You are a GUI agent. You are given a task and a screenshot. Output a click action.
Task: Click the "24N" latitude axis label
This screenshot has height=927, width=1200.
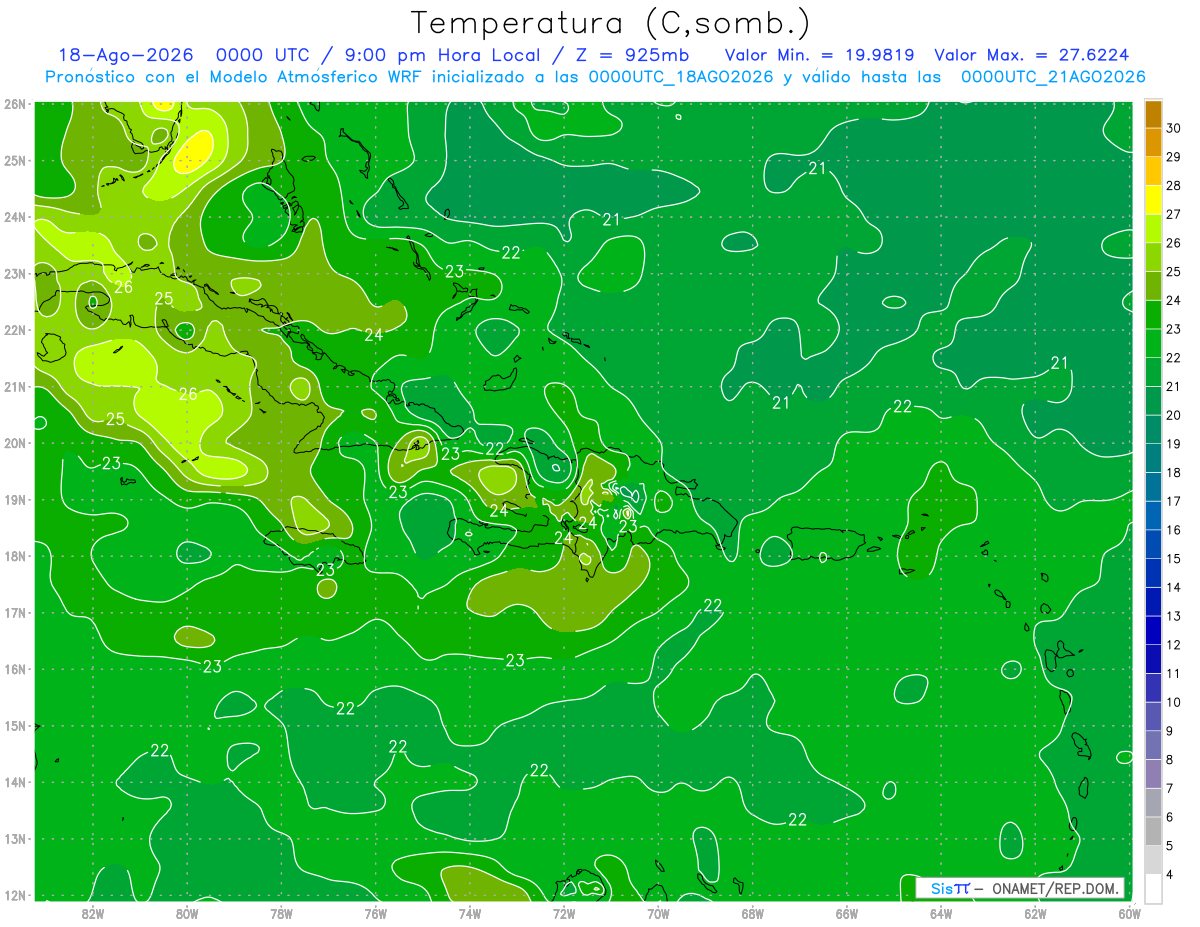[15, 217]
